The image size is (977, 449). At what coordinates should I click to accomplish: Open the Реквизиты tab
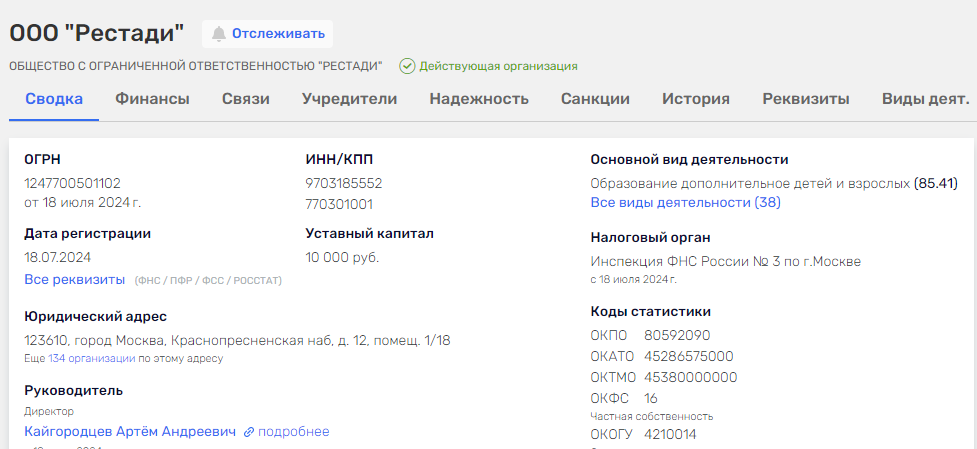tap(806, 98)
